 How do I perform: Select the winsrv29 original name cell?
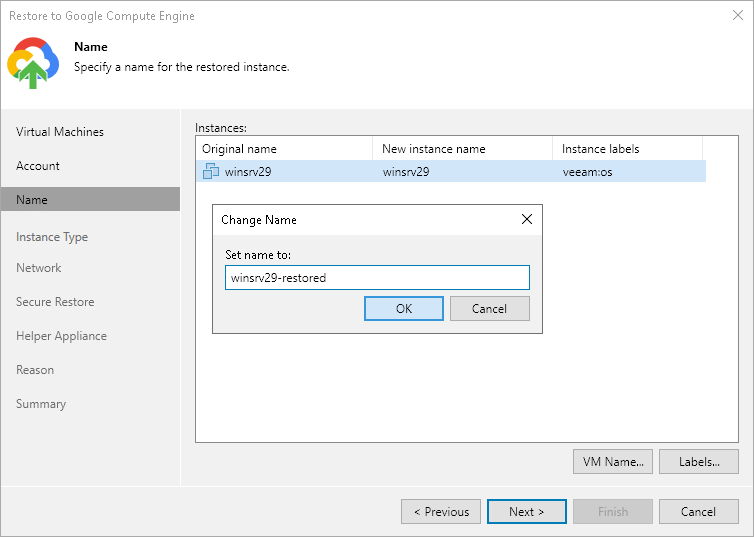tap(248, 172)
